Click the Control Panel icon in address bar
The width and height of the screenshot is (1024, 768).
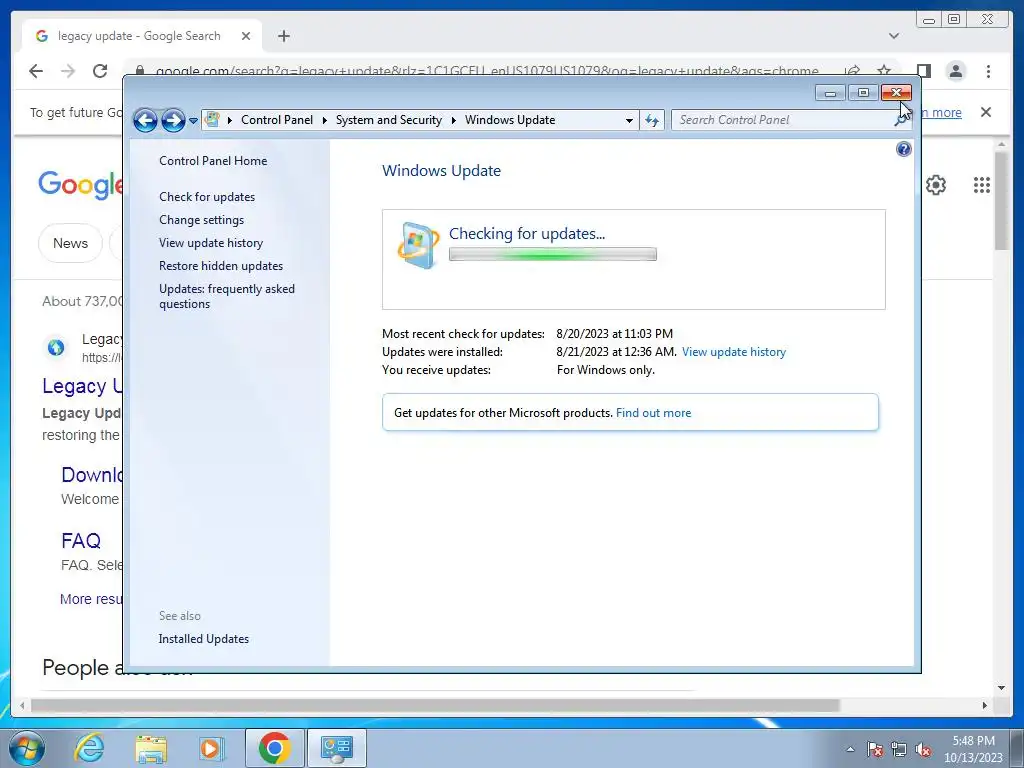212,120
